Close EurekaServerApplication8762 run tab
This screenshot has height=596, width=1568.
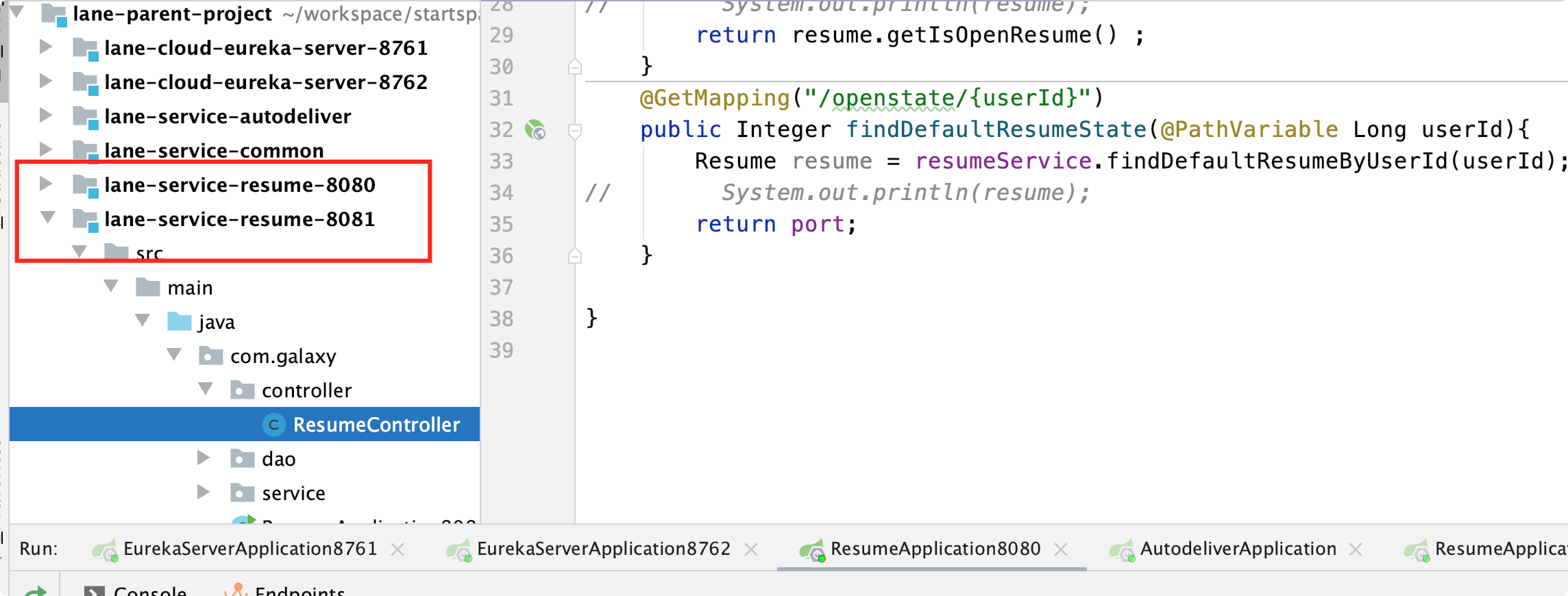(751, 549)
